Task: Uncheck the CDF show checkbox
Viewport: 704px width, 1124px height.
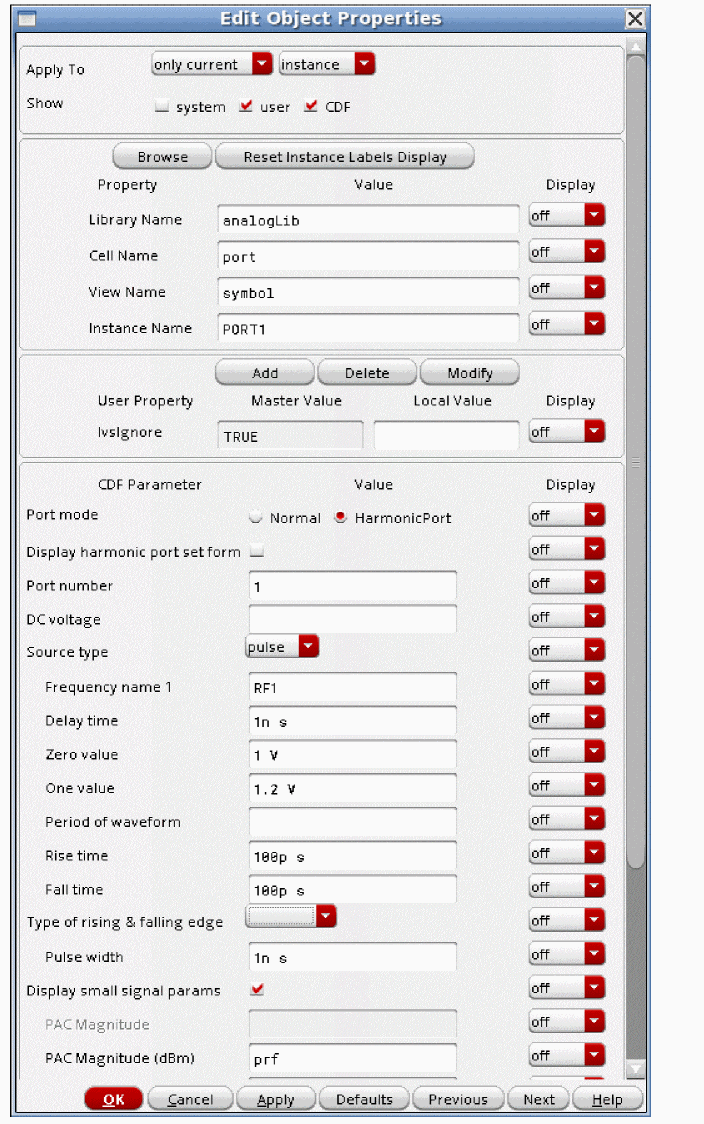Action: click(x=311, y=106)
